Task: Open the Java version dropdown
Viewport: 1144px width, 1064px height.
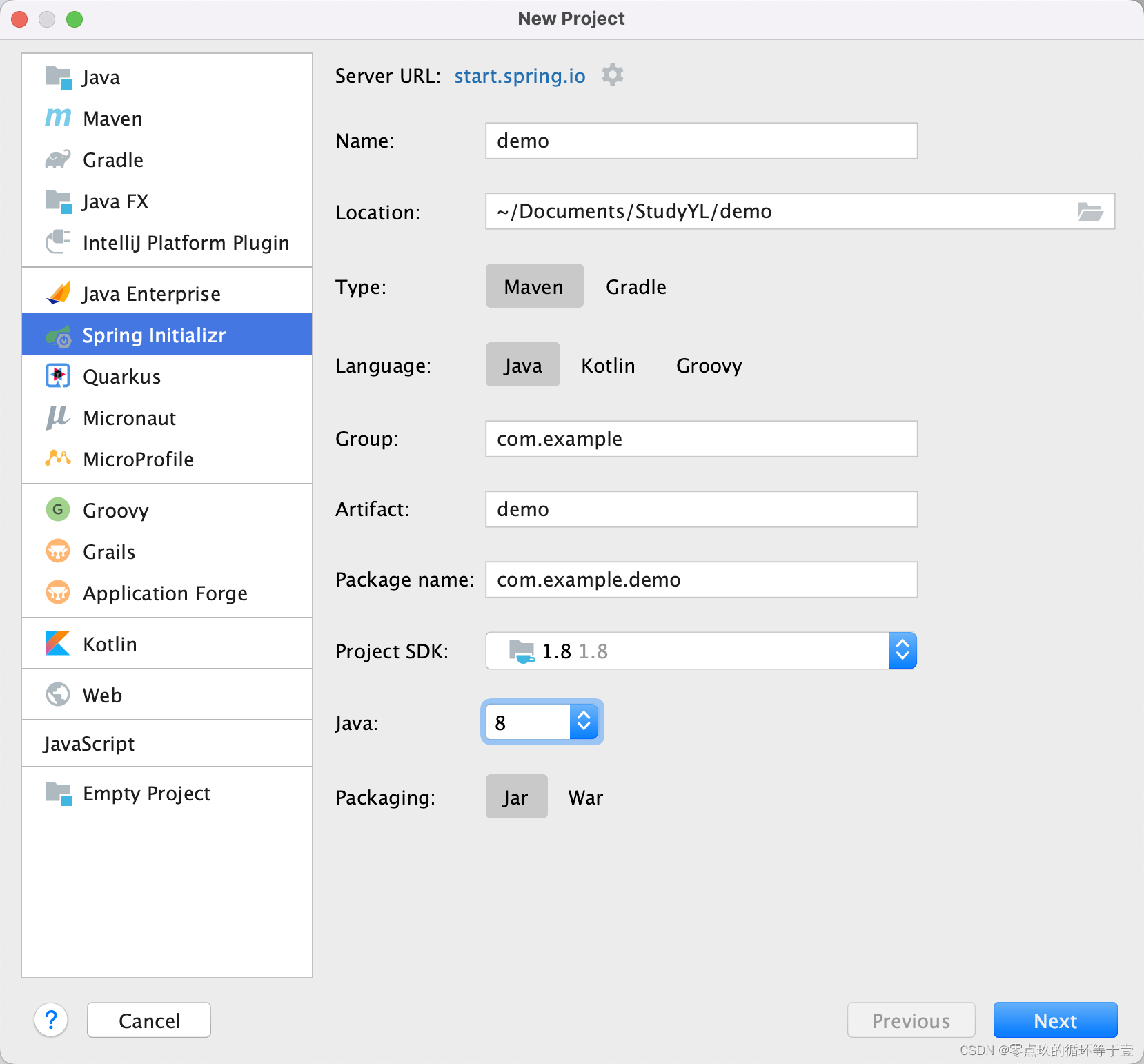Action: pos(584,722)
